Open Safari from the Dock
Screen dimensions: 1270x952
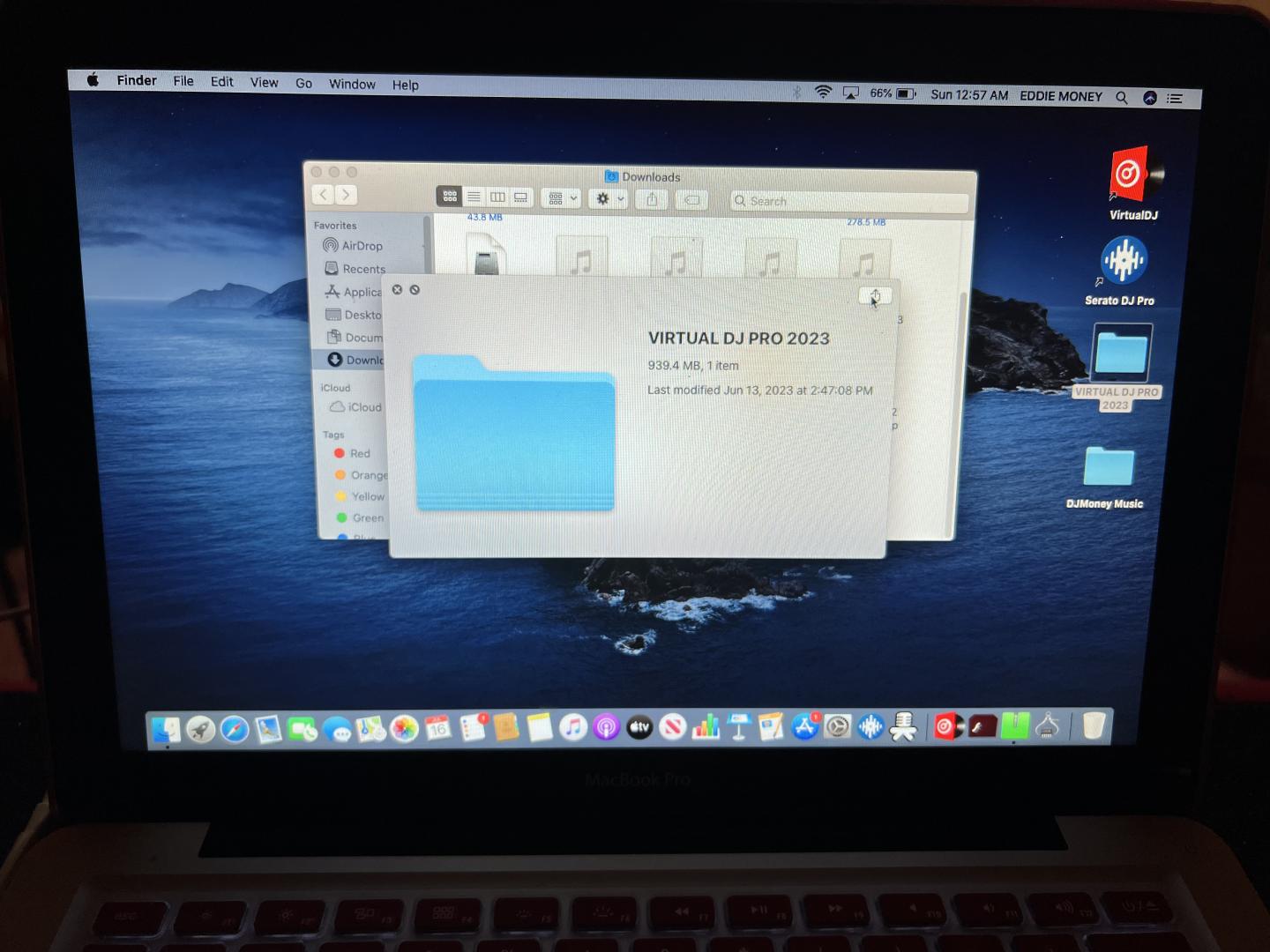click(x=235, y=730)
